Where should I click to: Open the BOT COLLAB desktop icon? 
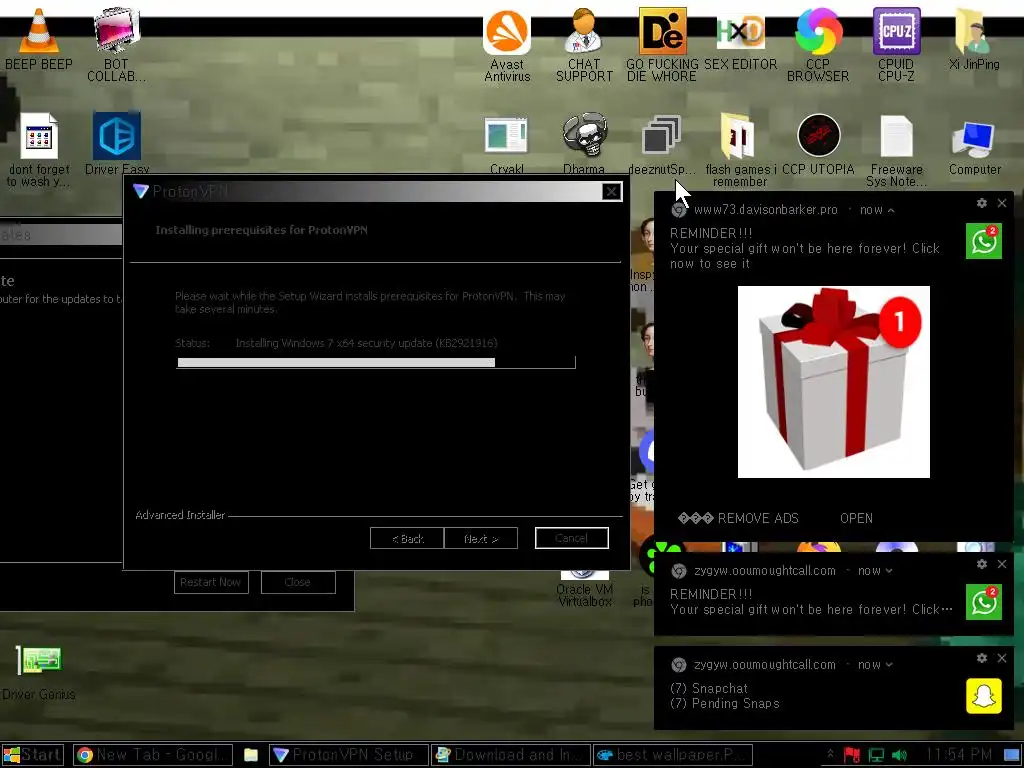point(117,31)
